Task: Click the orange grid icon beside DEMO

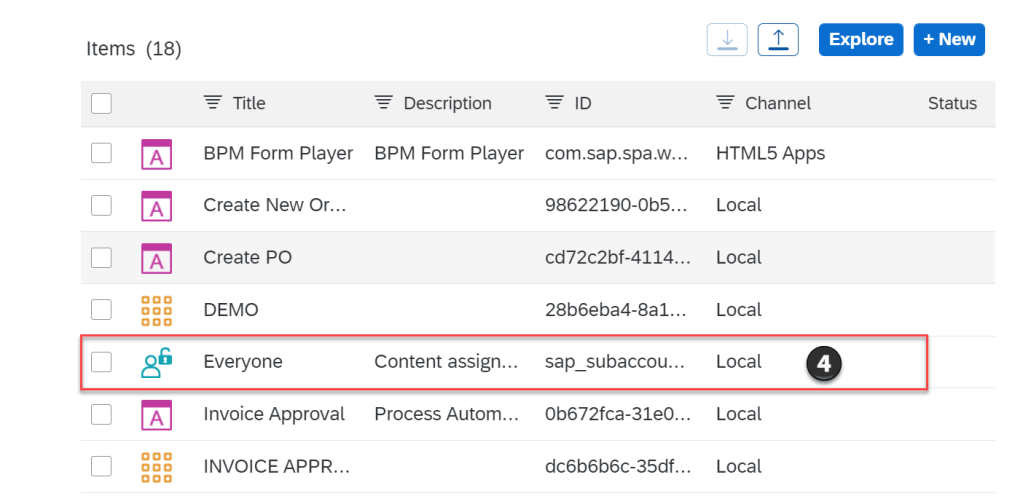Action: (156, 310)
